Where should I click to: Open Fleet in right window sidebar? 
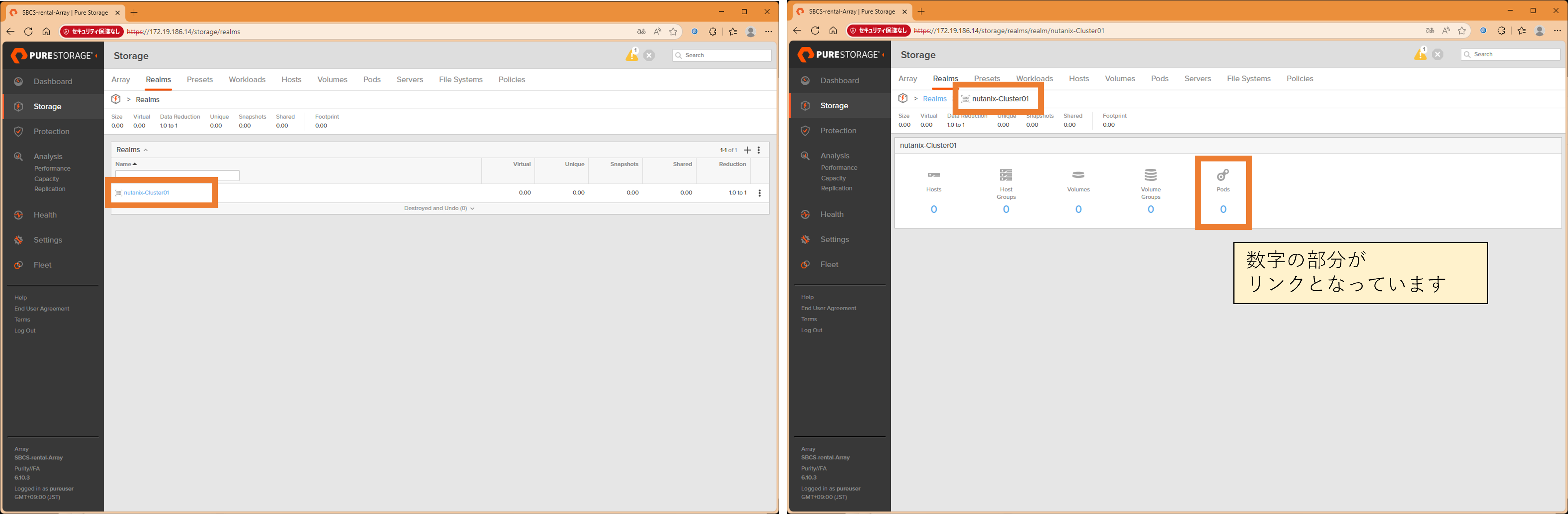click(828, 264)
